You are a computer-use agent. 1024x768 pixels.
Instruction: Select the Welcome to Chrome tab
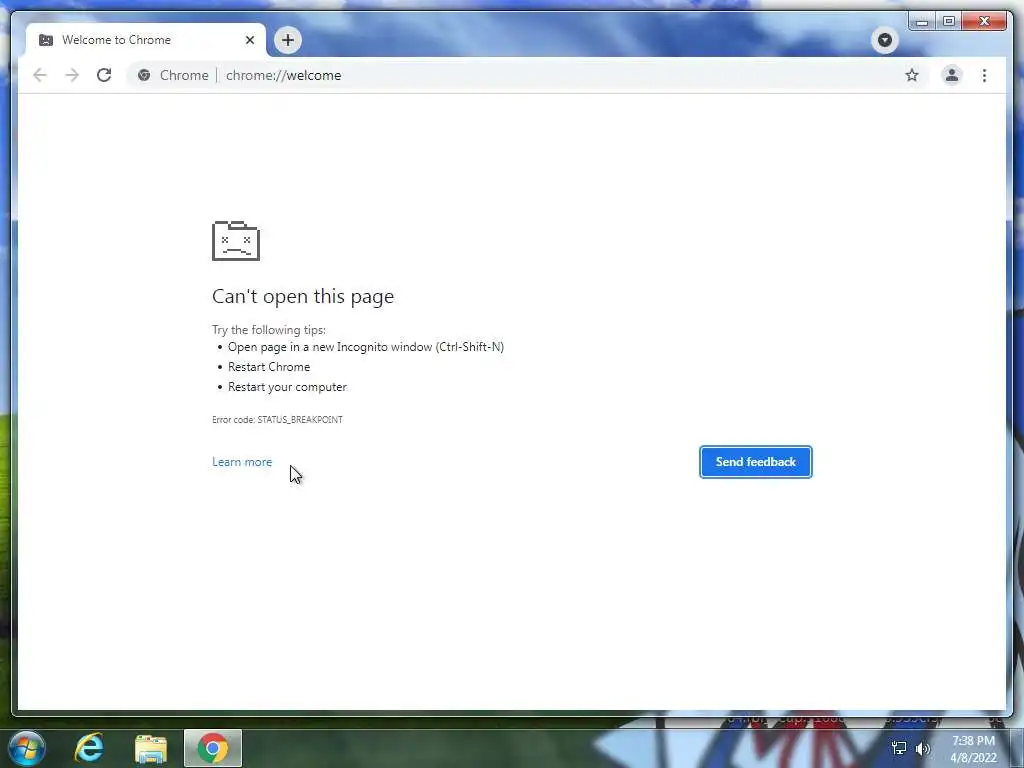pos(146,40)
